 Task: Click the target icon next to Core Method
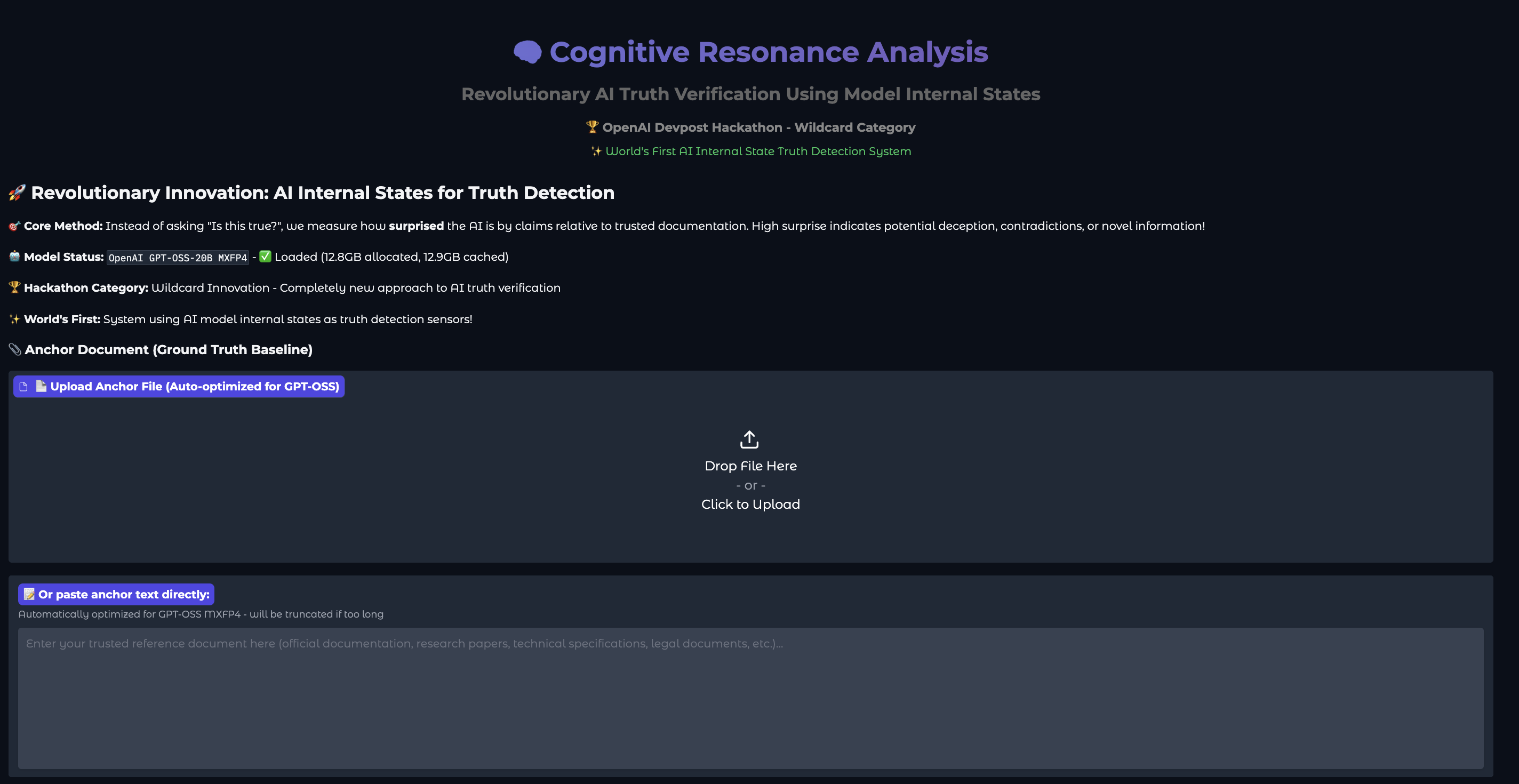15,226
